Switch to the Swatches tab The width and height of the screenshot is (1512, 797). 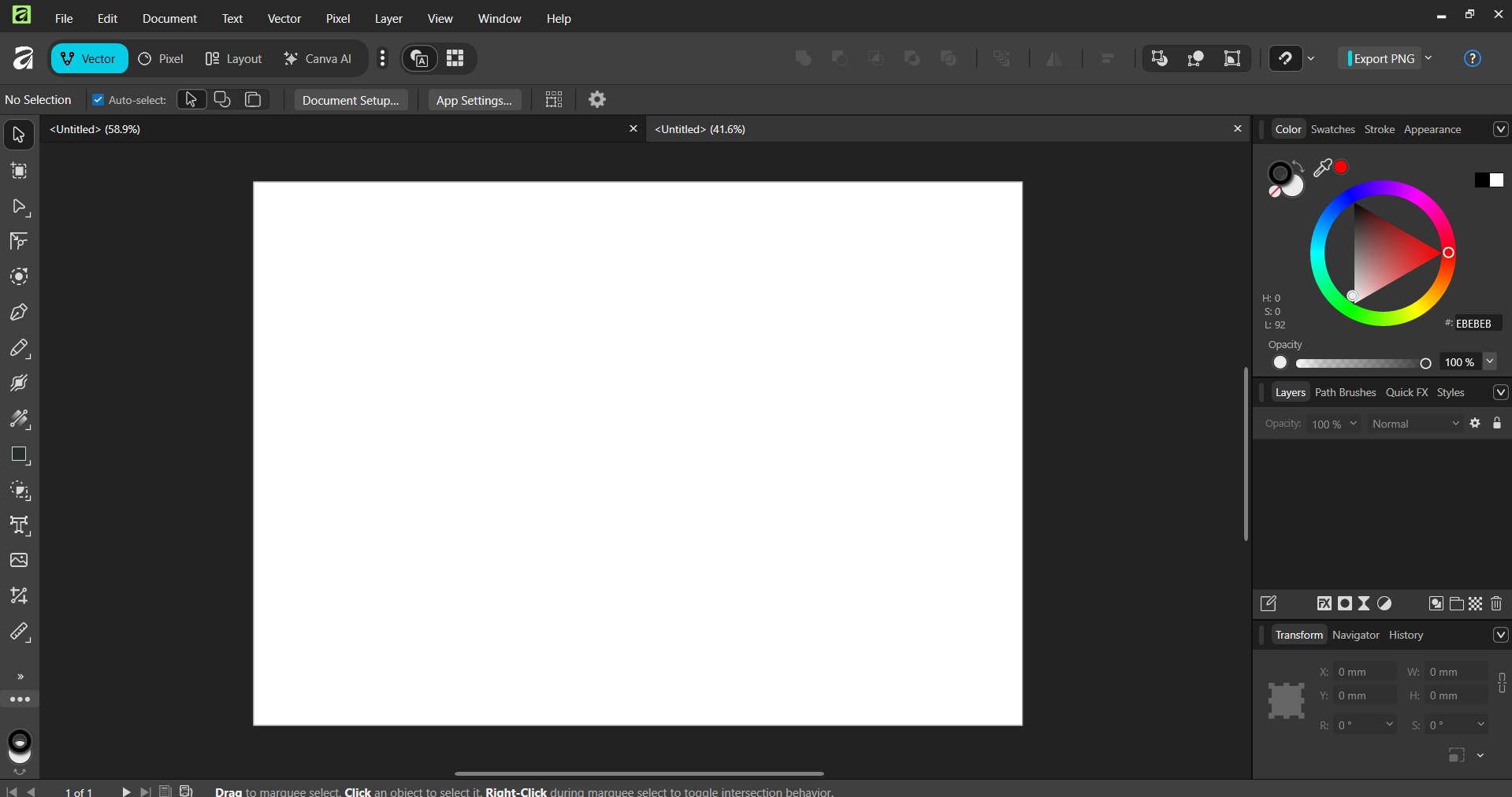(1332, 129)
